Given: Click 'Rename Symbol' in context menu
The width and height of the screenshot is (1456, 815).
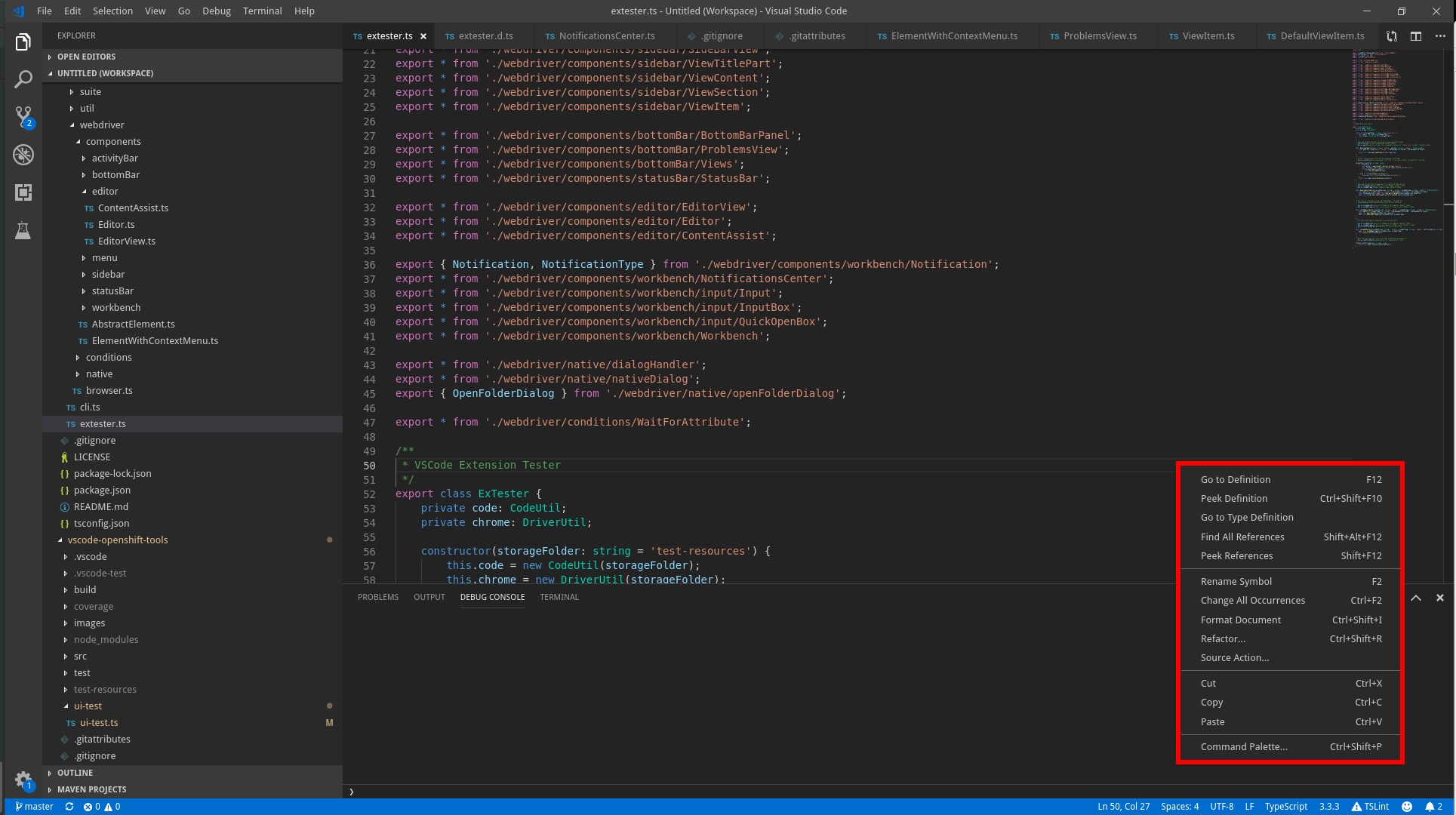Looking at the screenshot, I should 1236,581.
